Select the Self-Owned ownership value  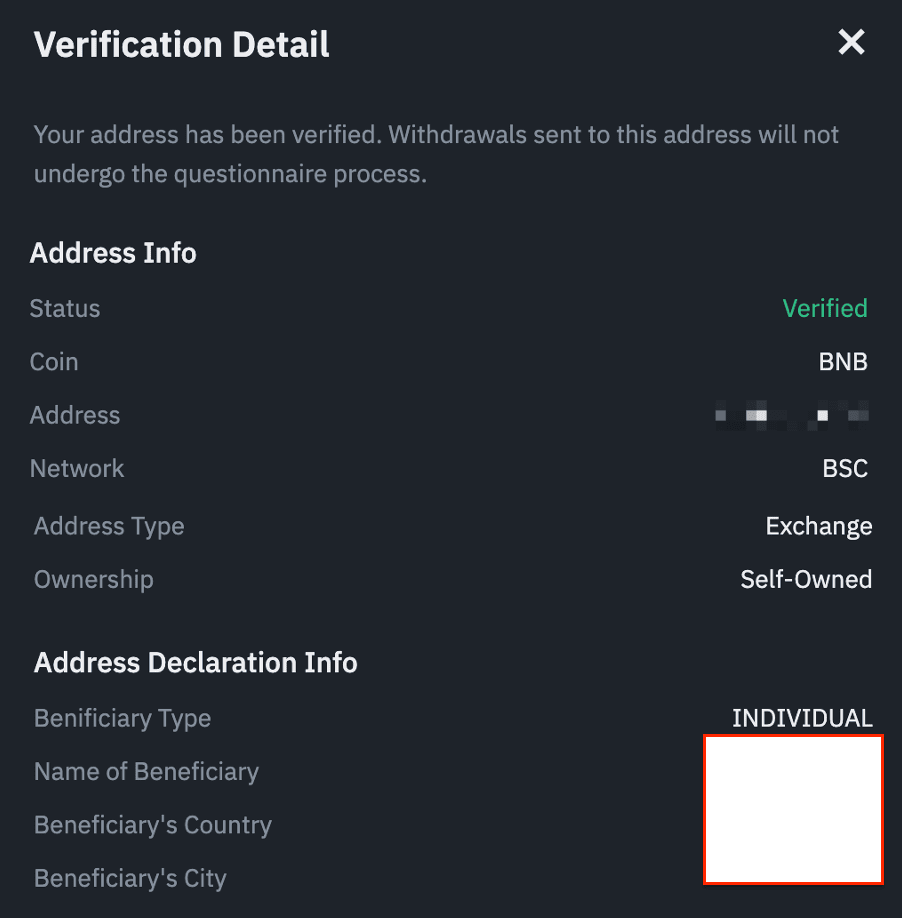click(806, 579)
